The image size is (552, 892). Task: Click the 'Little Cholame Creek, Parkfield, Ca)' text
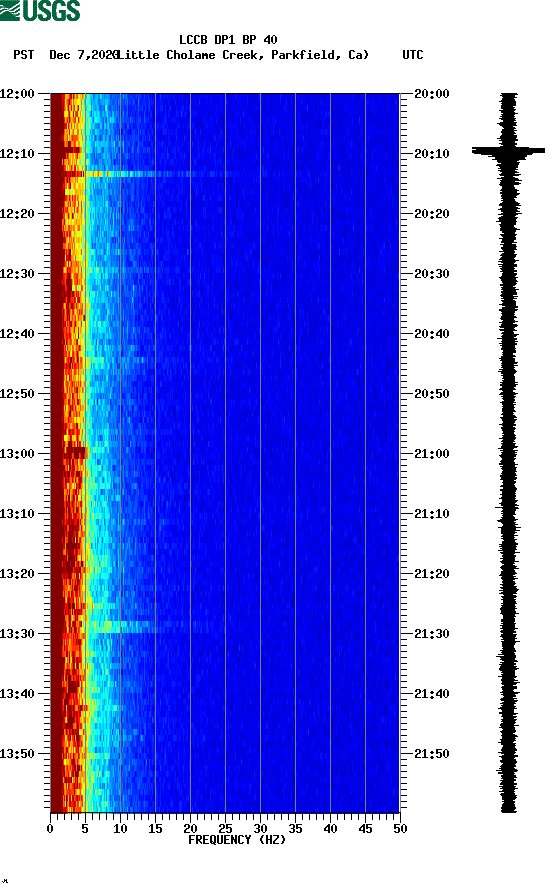[x=244, y=55]
